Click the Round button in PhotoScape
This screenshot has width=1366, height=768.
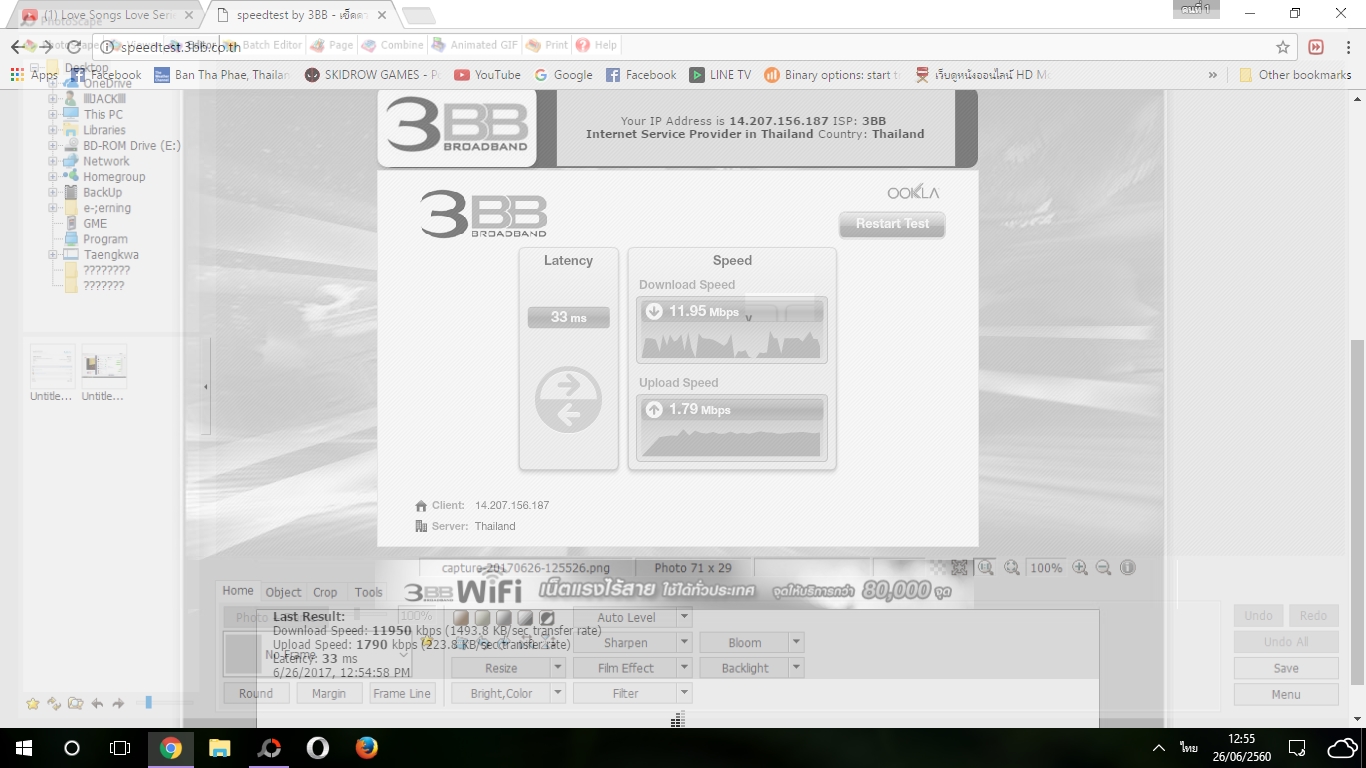tap(256, 693)
